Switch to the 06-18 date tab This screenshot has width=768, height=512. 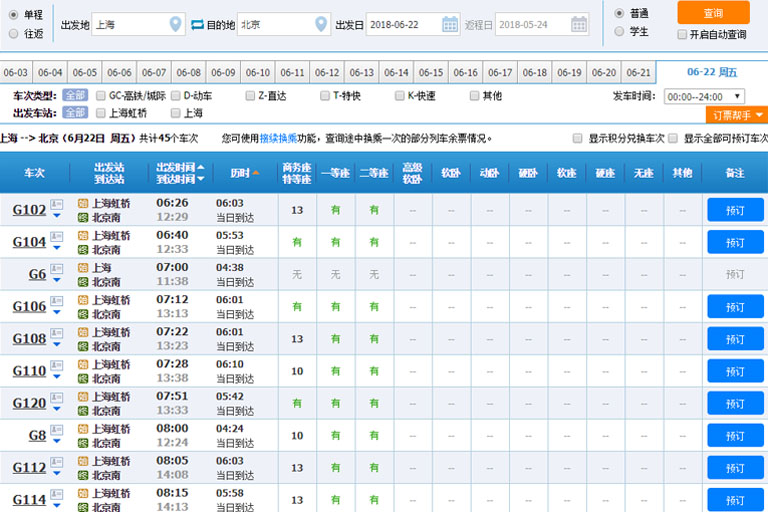point(535,73)
